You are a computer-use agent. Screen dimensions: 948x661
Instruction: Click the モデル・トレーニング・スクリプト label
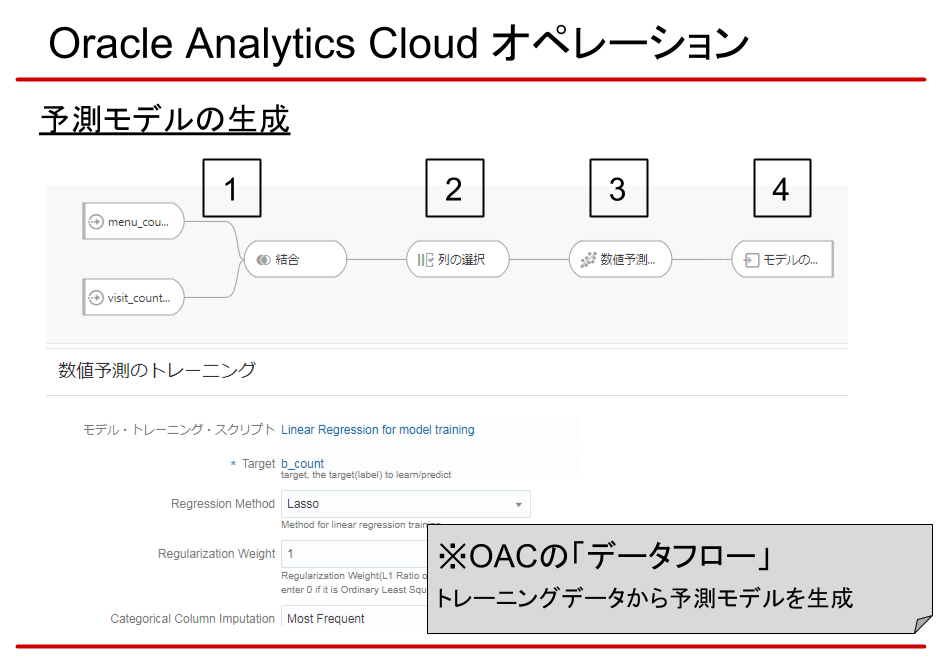point(179,429)
